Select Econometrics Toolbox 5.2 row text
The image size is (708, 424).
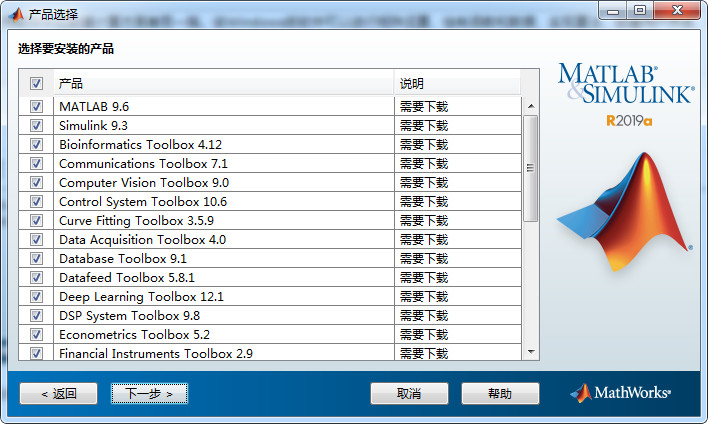[x=135, y=334]
